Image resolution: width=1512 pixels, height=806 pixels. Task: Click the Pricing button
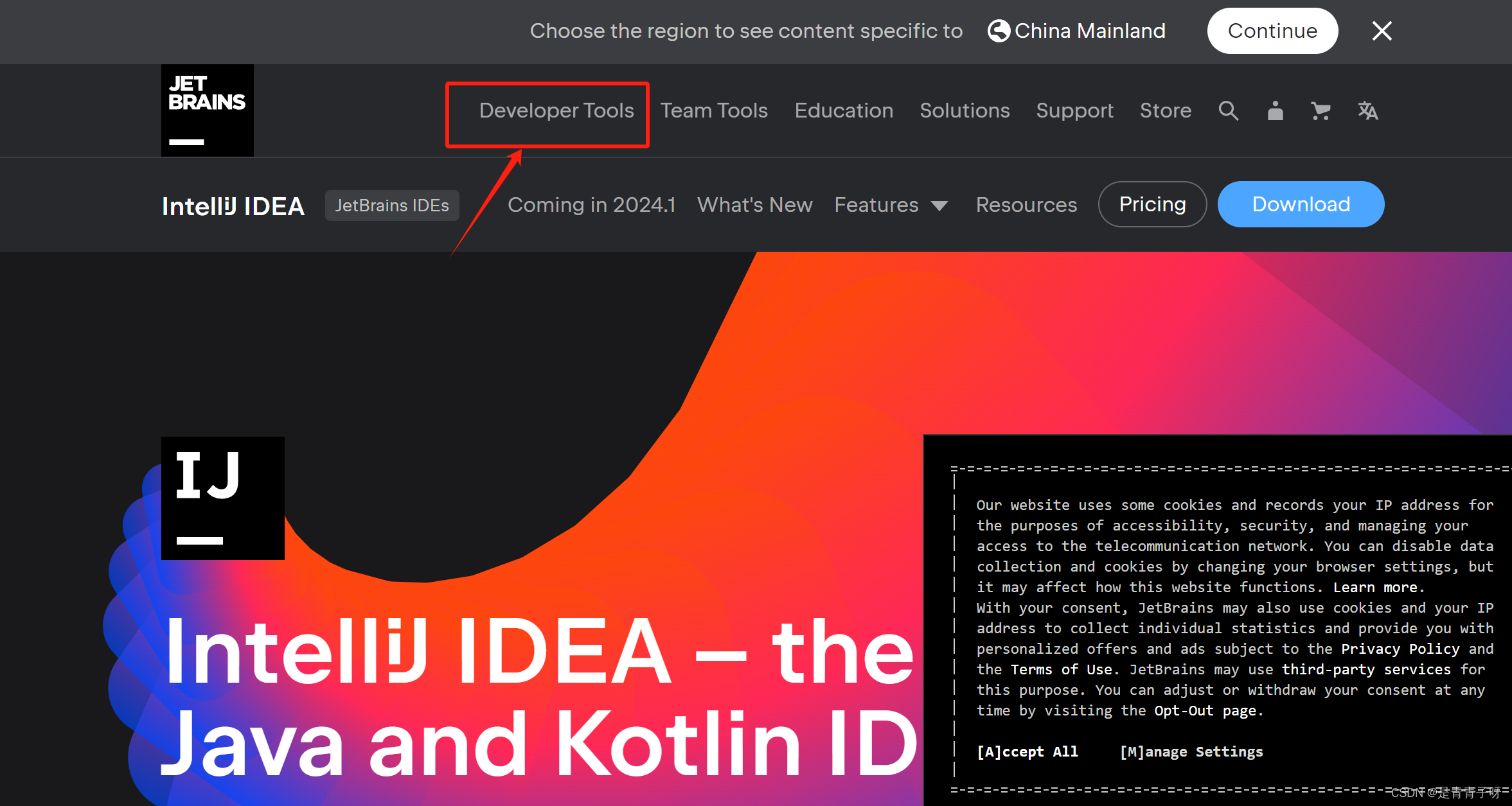pos(1152,204)
